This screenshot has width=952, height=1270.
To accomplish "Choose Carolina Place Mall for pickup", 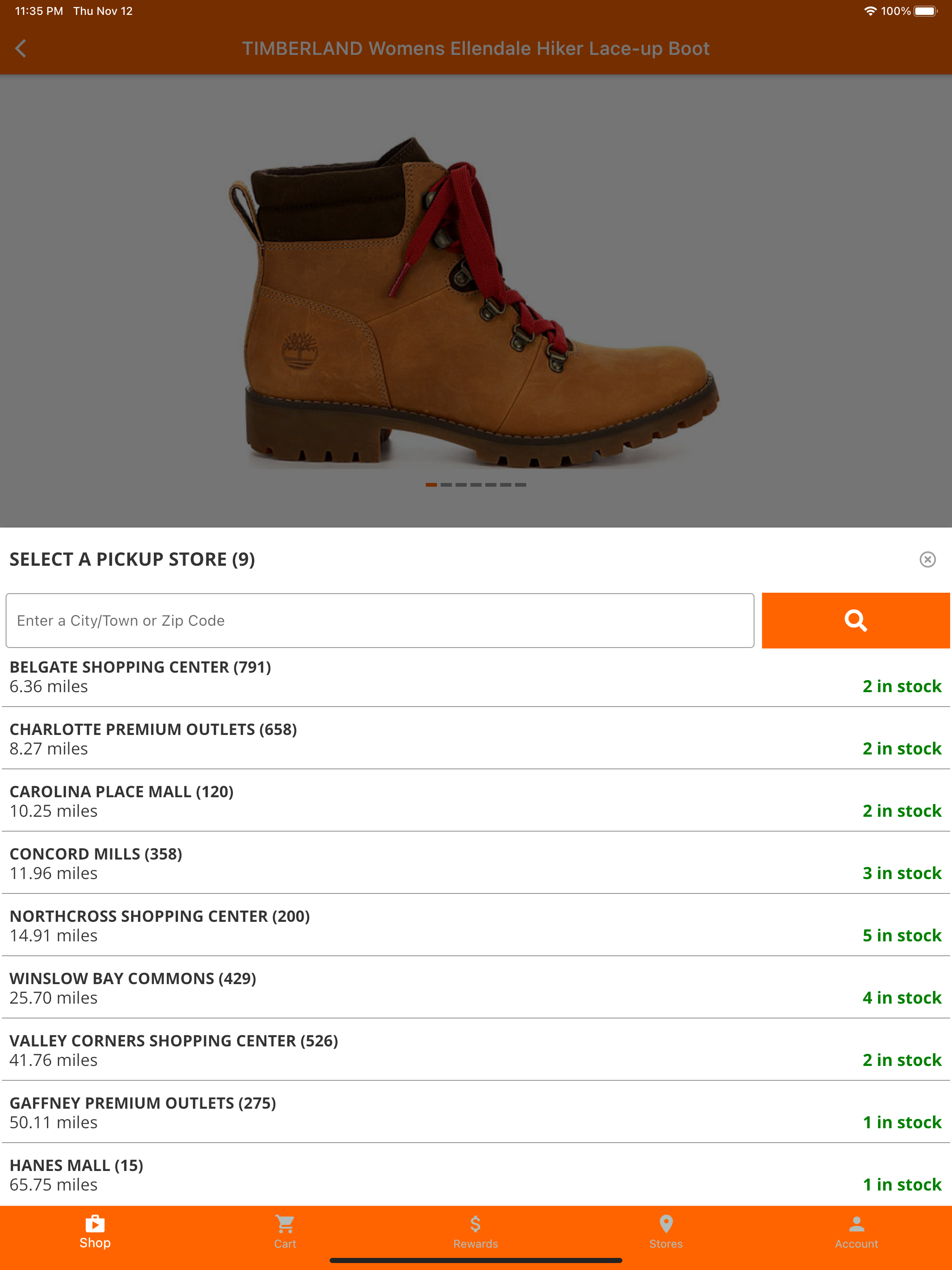I will pos(476,801).
